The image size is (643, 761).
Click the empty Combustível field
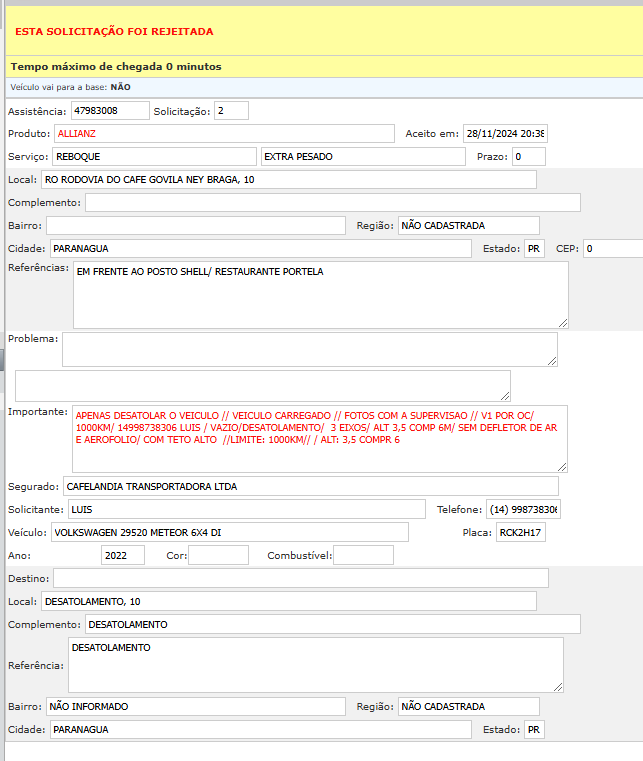click(363, 555)
